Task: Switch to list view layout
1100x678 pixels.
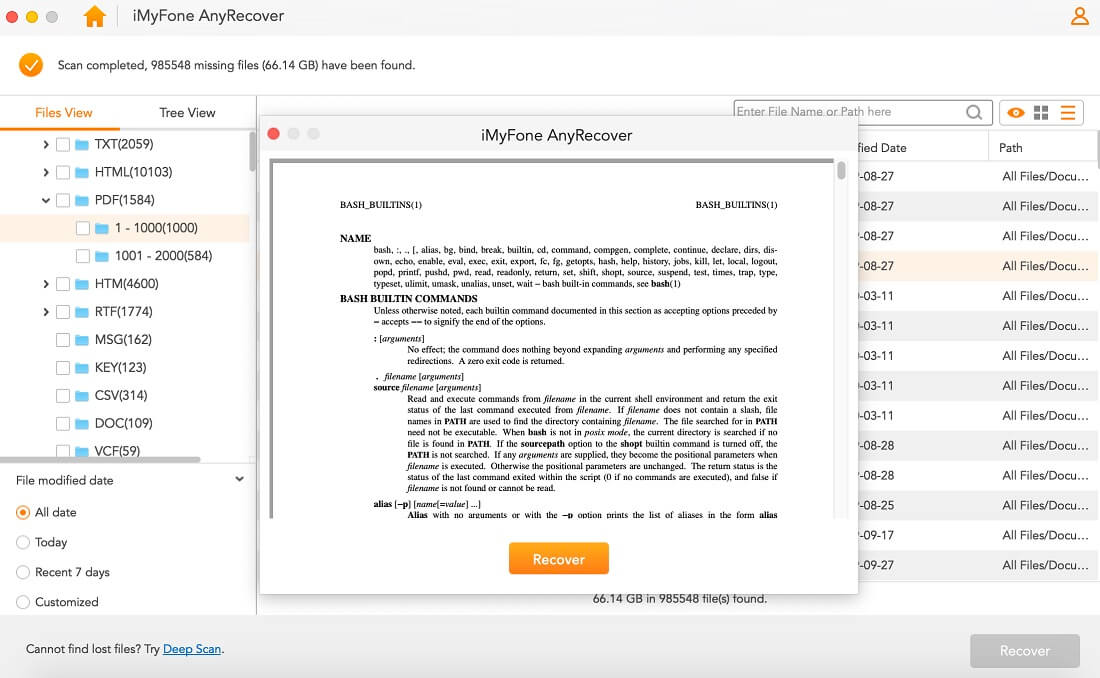Action: (1068, 112)
